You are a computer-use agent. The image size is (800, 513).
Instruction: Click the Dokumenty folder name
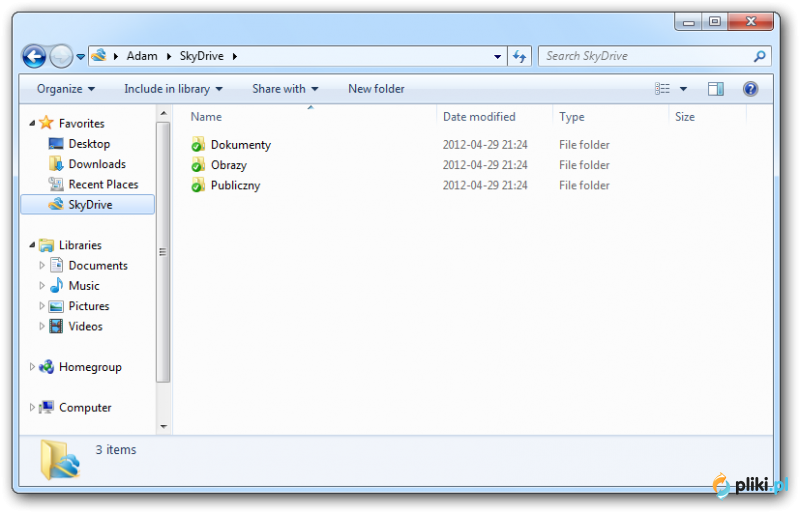(241, 145)
